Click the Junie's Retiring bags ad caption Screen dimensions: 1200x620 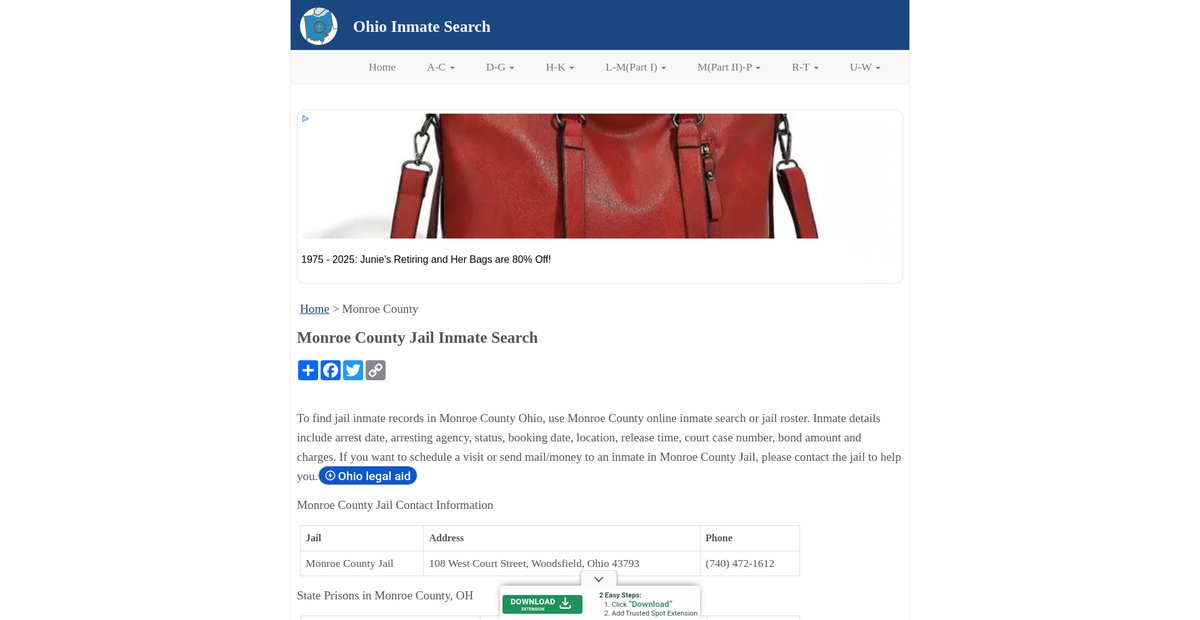click(426, 259)
